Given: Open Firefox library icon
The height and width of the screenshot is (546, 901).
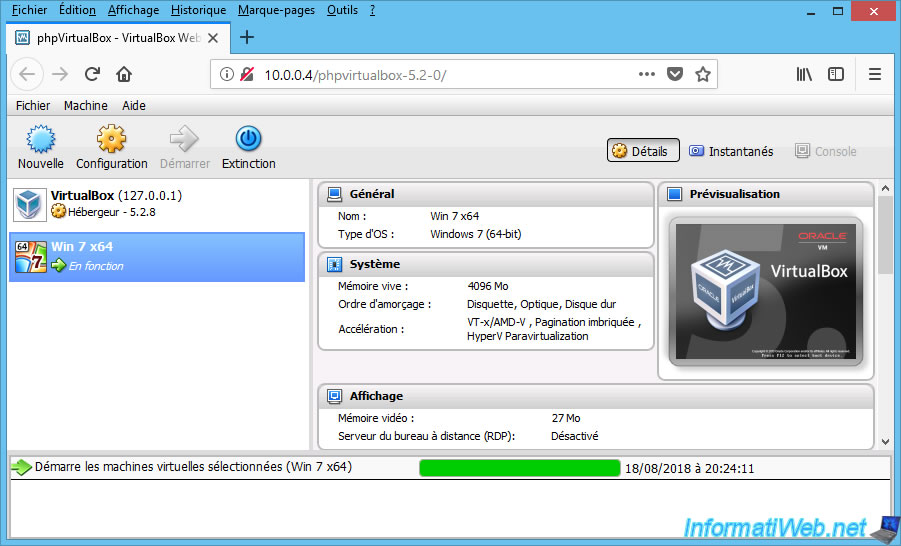Looking at the screenshot, I should [x=804, y=74].
